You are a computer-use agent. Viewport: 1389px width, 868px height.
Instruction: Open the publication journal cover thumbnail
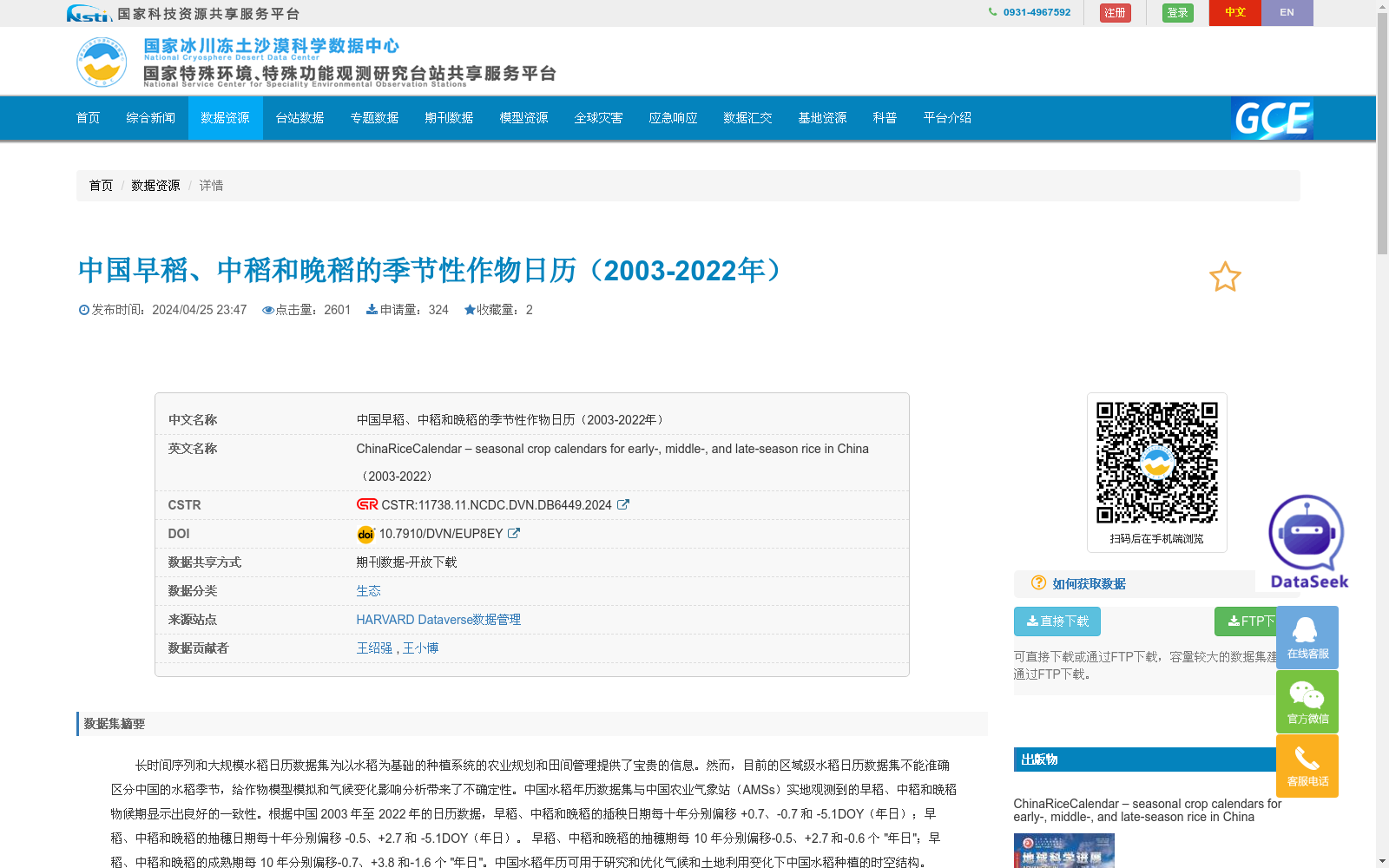tap(1063, 851)
